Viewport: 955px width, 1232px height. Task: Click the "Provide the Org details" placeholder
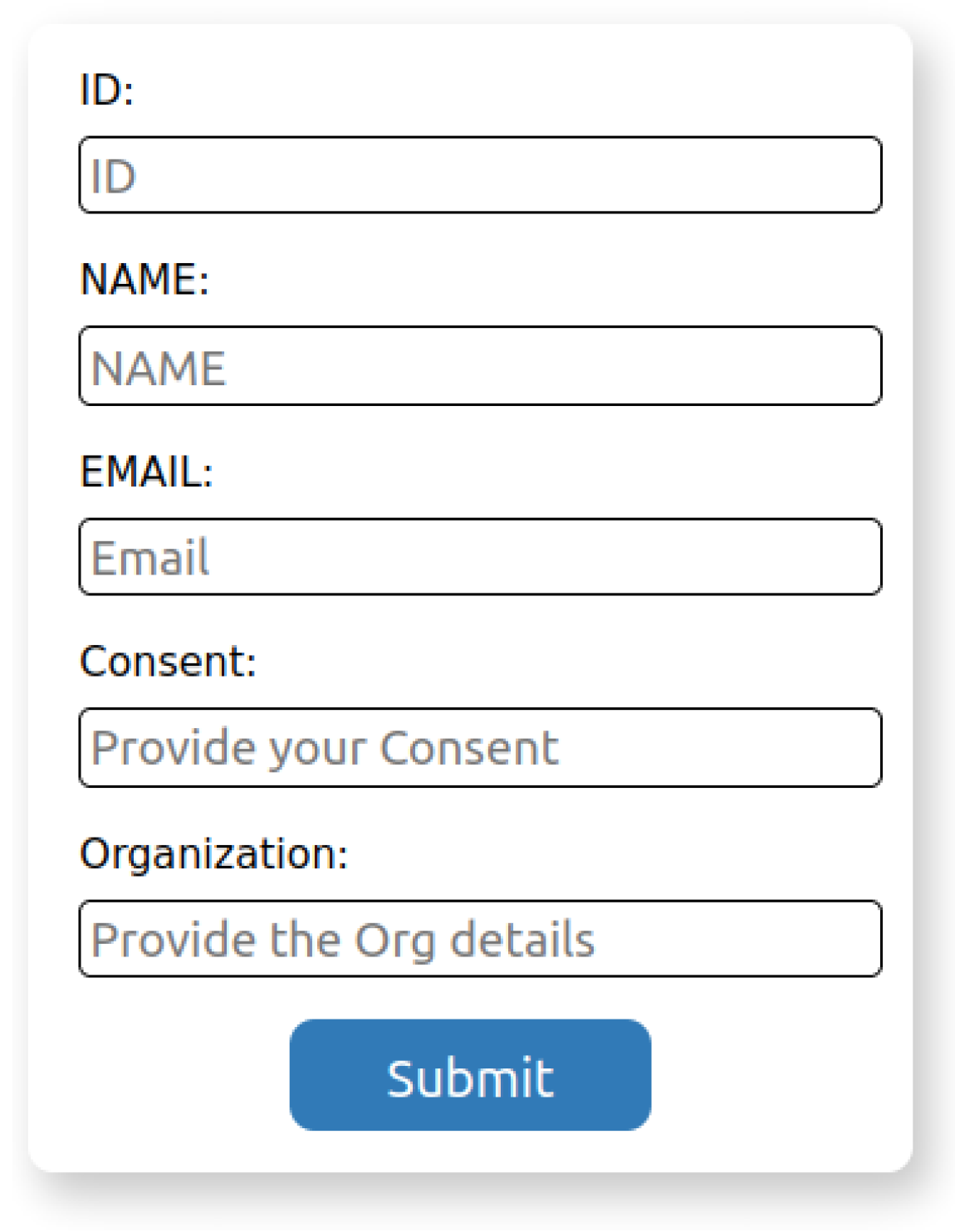tap(342, 940)
